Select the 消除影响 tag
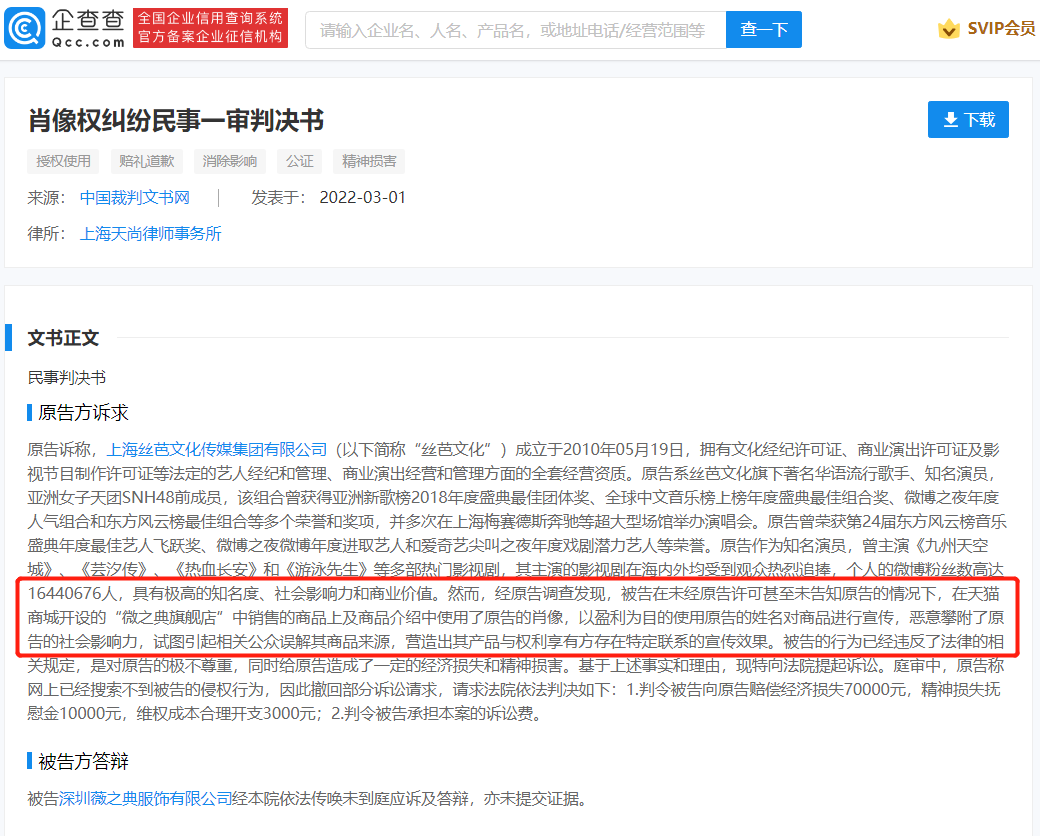The width and height of the screenshot is (1040, 836). tap(229, 161)
